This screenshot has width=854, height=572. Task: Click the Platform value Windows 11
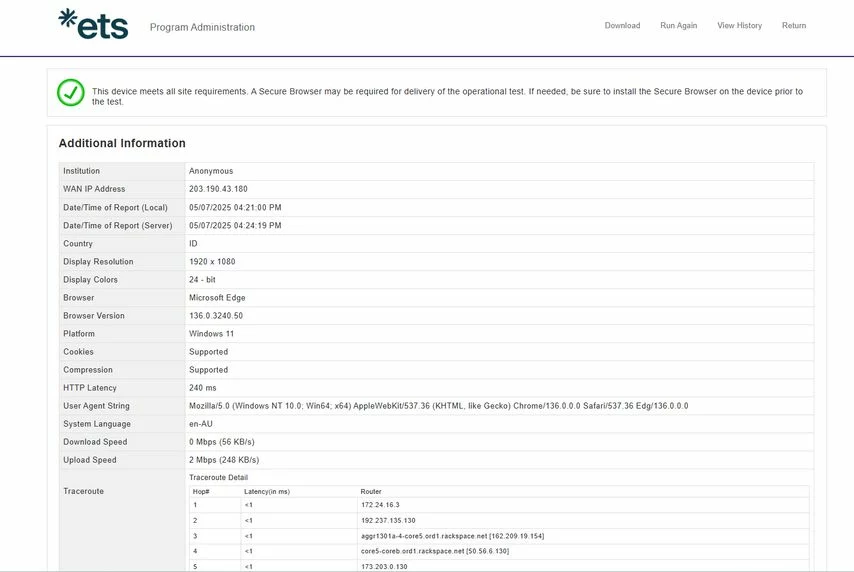click(212, 334)
